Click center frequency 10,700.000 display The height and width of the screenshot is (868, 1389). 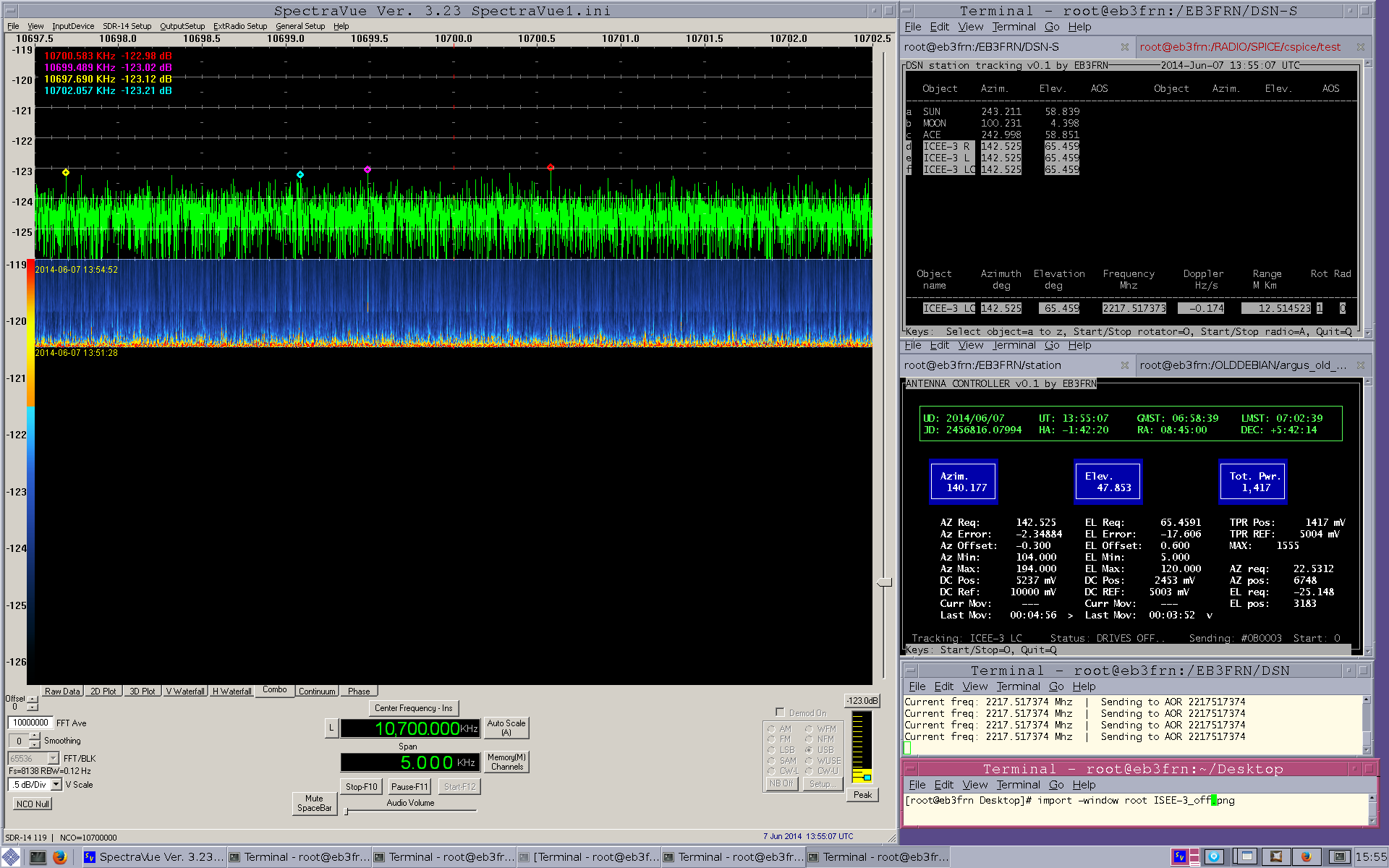(x=410, y=728)
